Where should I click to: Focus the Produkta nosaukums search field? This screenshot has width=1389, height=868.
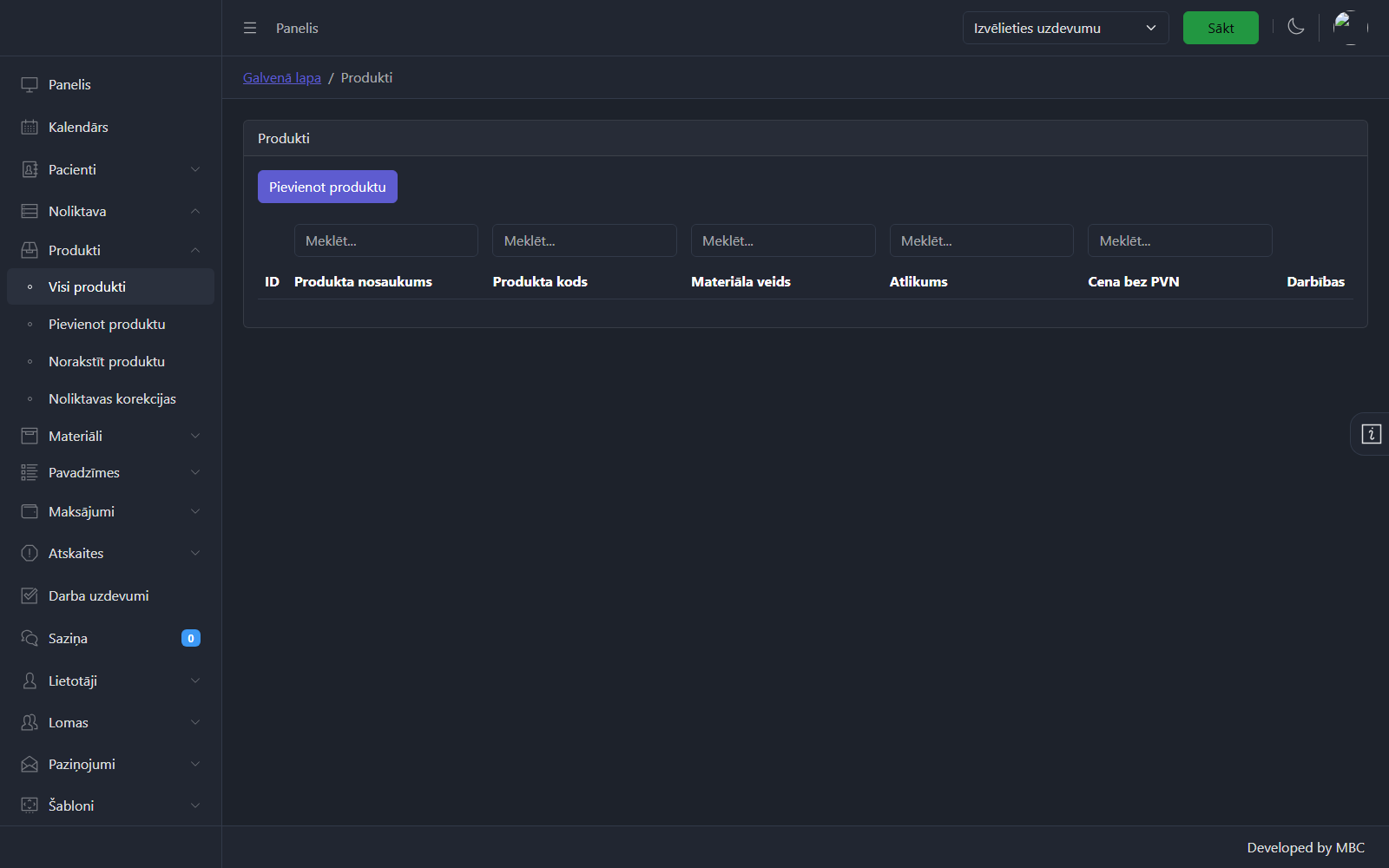(x=386, y=240)
